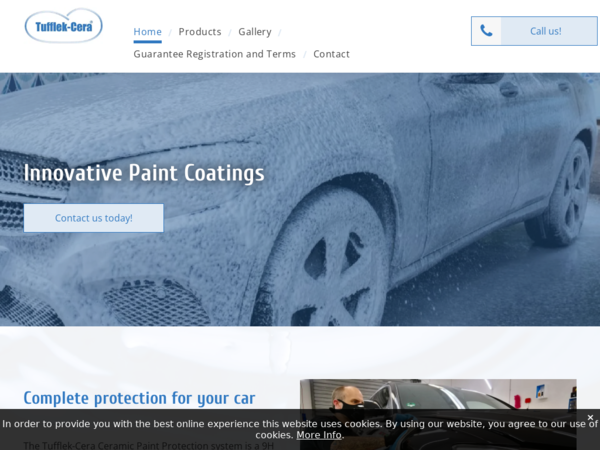
Task: Click the Tufflek-Cera Ceramic Paint Protection paragraph
Action: click(148, 445)
